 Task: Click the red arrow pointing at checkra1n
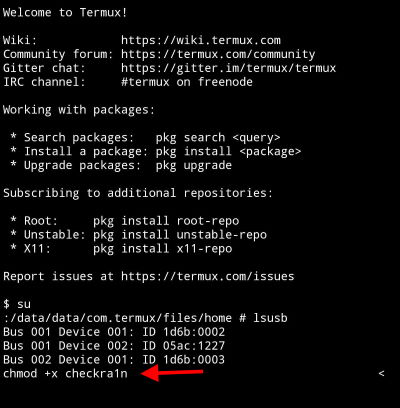coord(172,373)
